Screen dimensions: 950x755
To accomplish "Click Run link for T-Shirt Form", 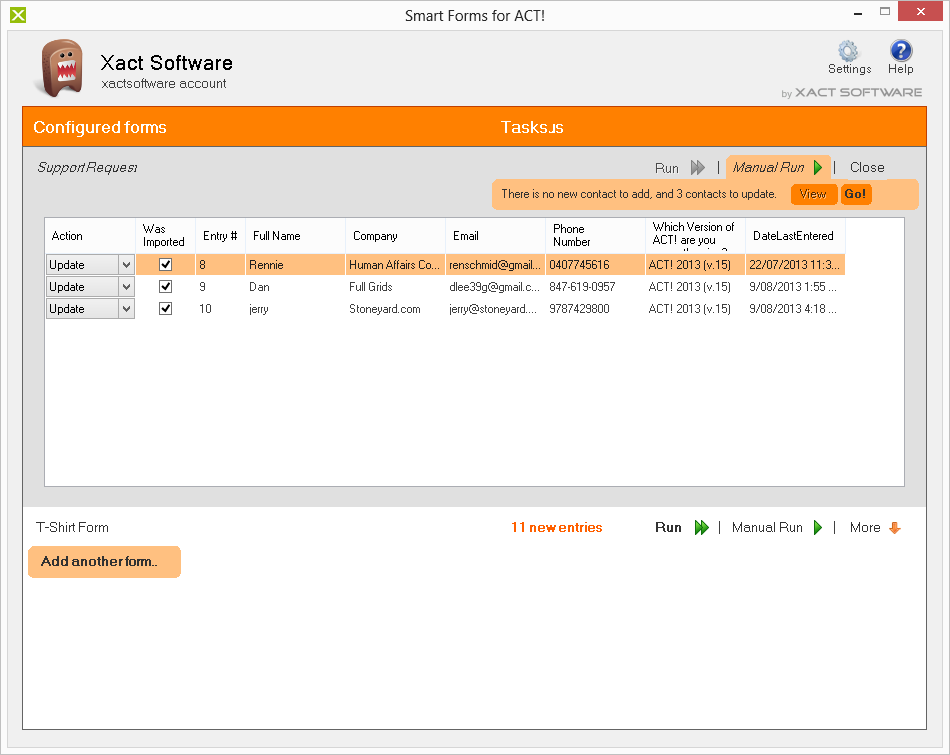I will pyautogui.click(x=668, y=527).
